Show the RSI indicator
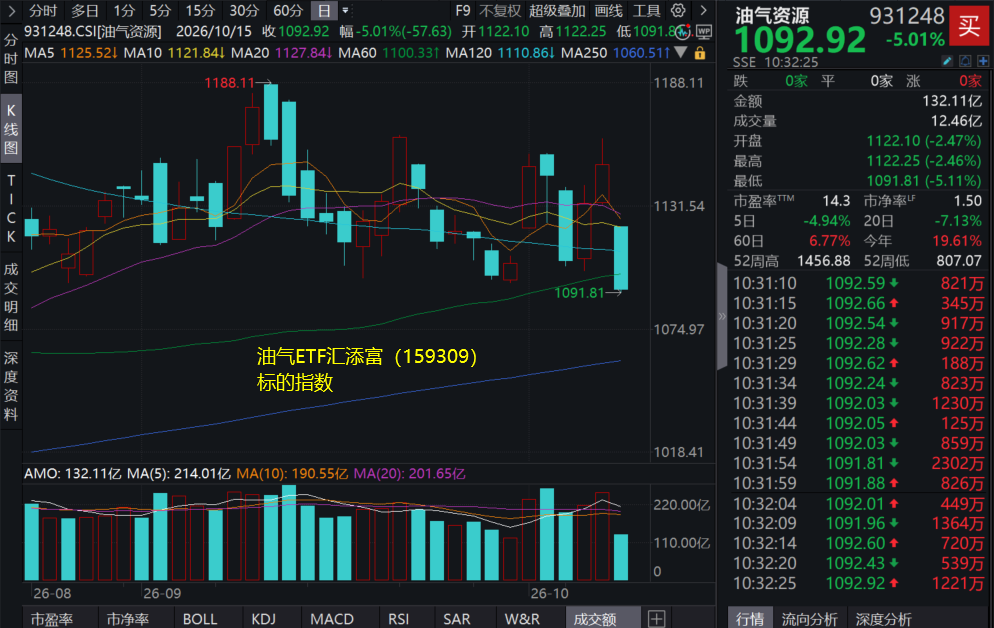This screenshot has height=628, width=994. coord(399,619)
